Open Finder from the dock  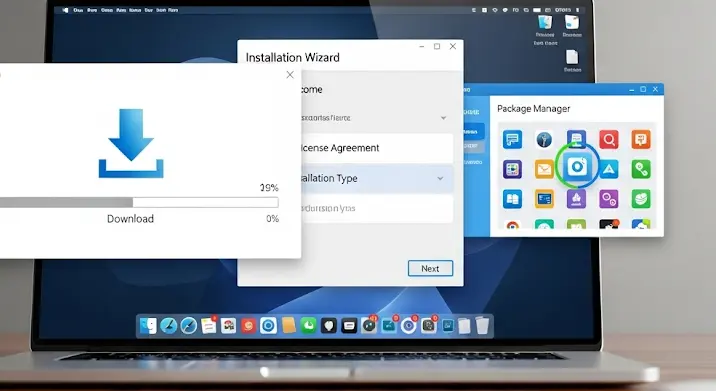coord(148,326)
